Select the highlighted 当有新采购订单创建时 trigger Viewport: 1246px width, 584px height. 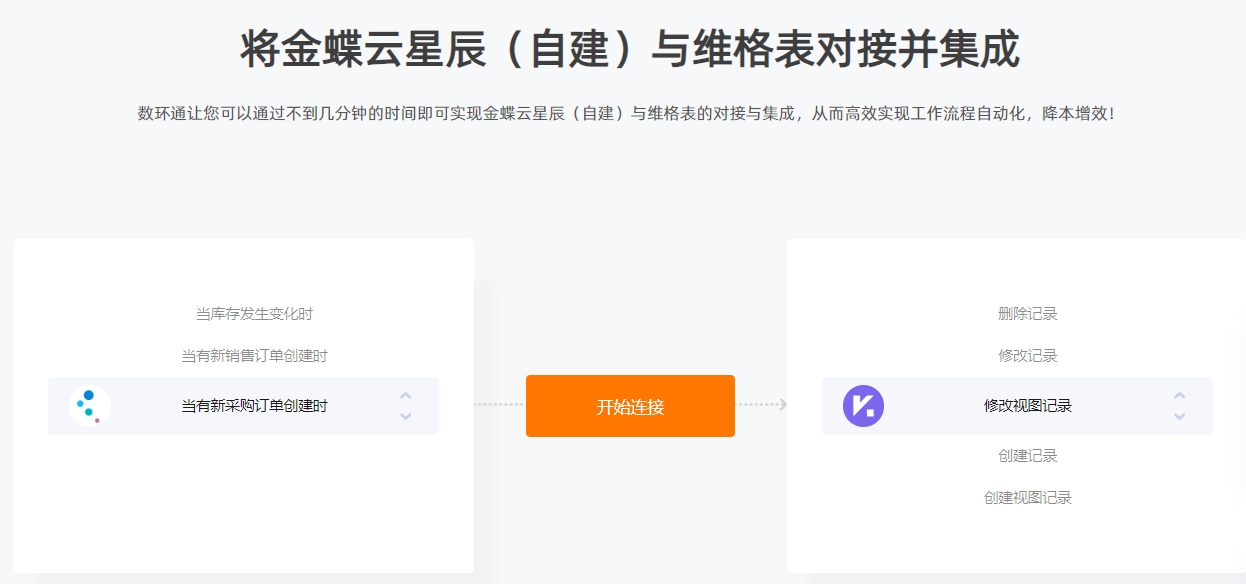click(x=243, y=406)
